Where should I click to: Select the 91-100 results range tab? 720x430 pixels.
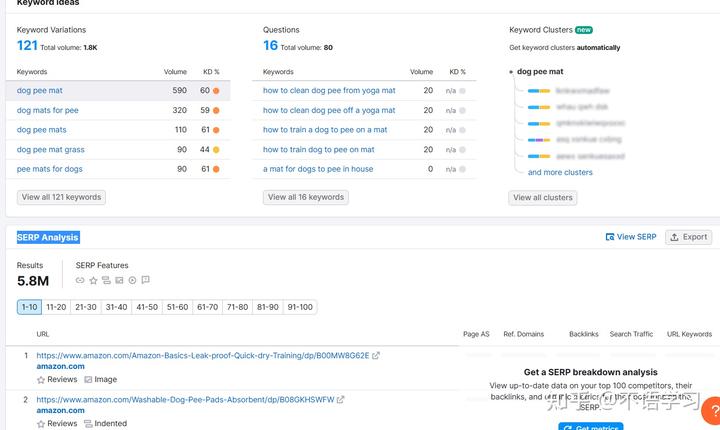pyautogui.click(x=300, y=307)
